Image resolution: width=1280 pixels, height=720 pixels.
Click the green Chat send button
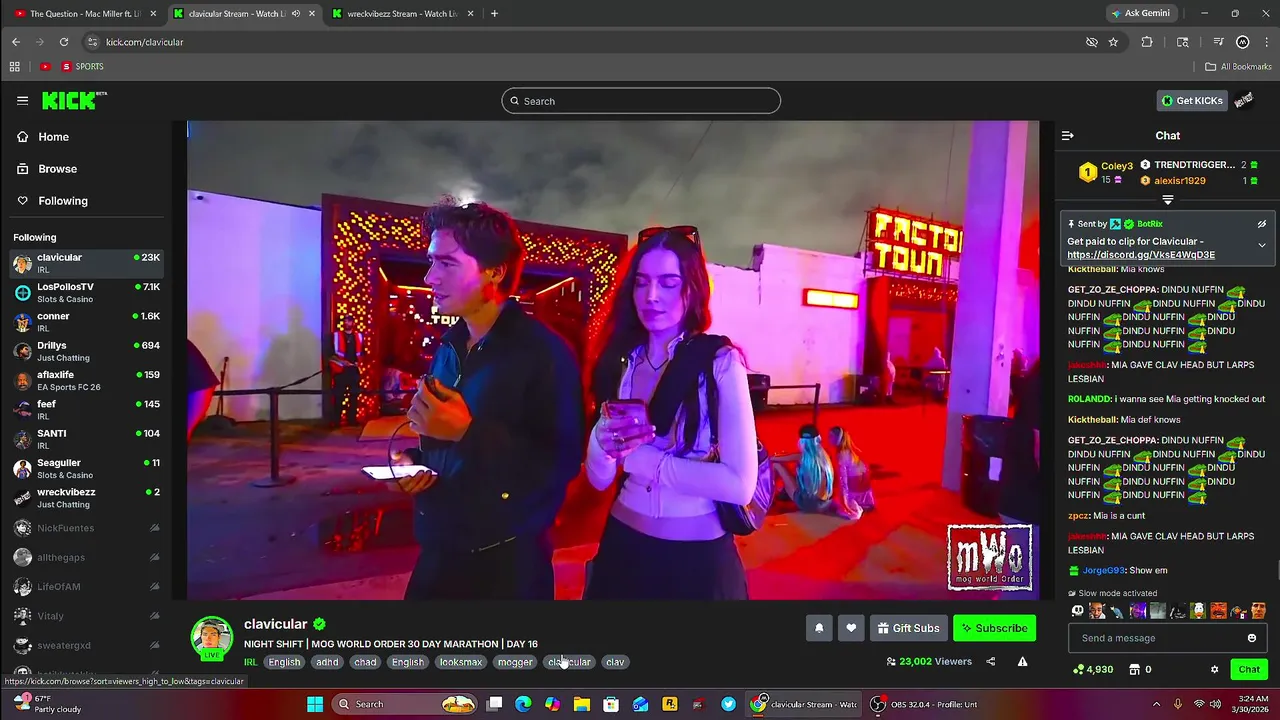click(1249, 669)
